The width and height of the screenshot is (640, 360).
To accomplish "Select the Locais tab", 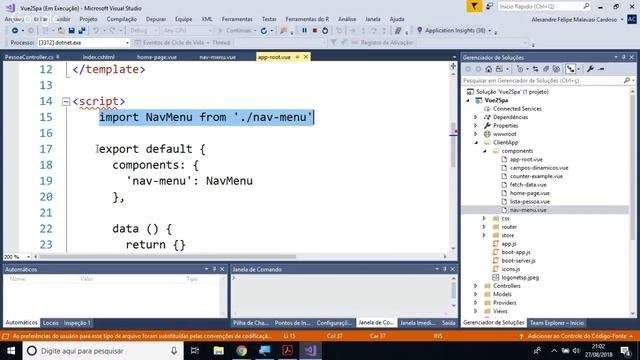I will tap(51, 323).
